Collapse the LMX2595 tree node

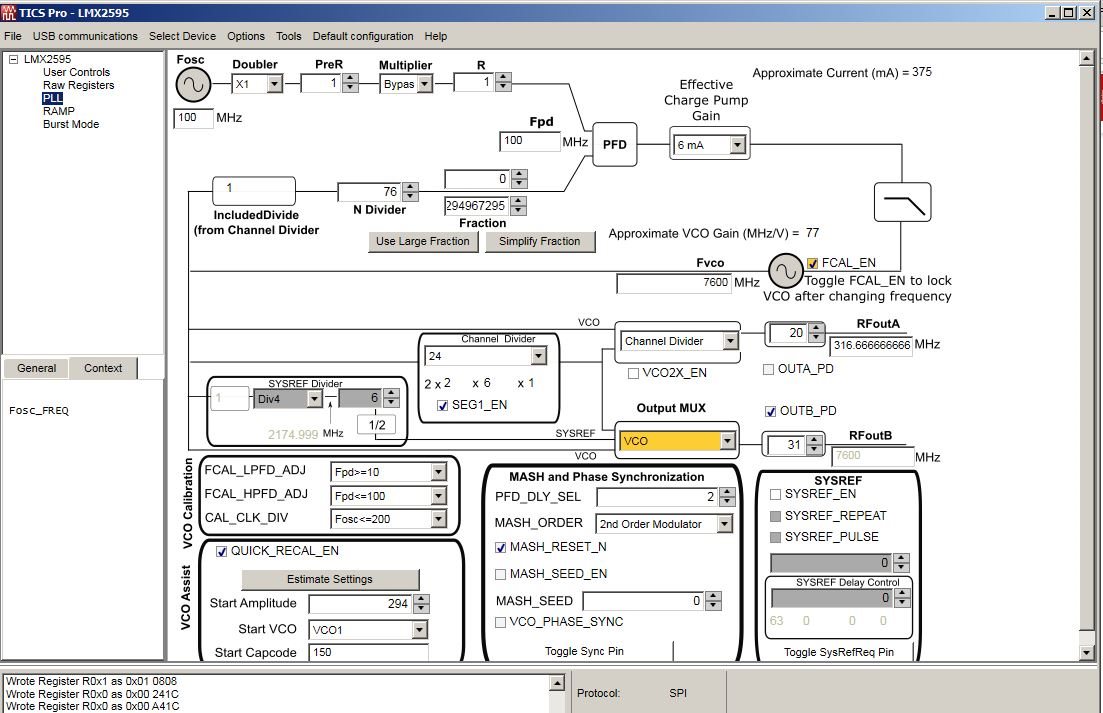(x=13, y=60)
